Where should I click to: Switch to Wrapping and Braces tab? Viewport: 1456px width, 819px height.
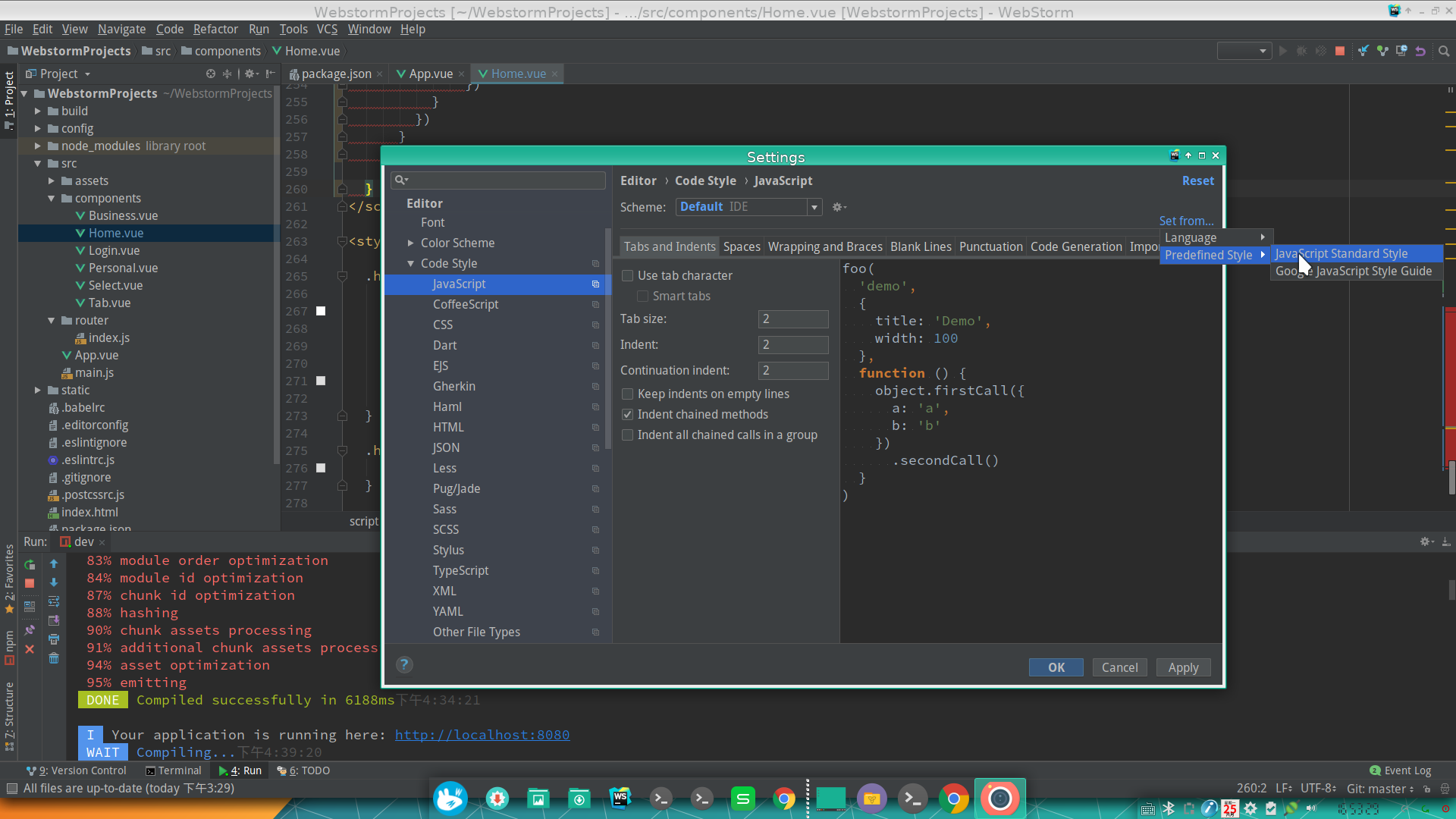coord(825,247)
